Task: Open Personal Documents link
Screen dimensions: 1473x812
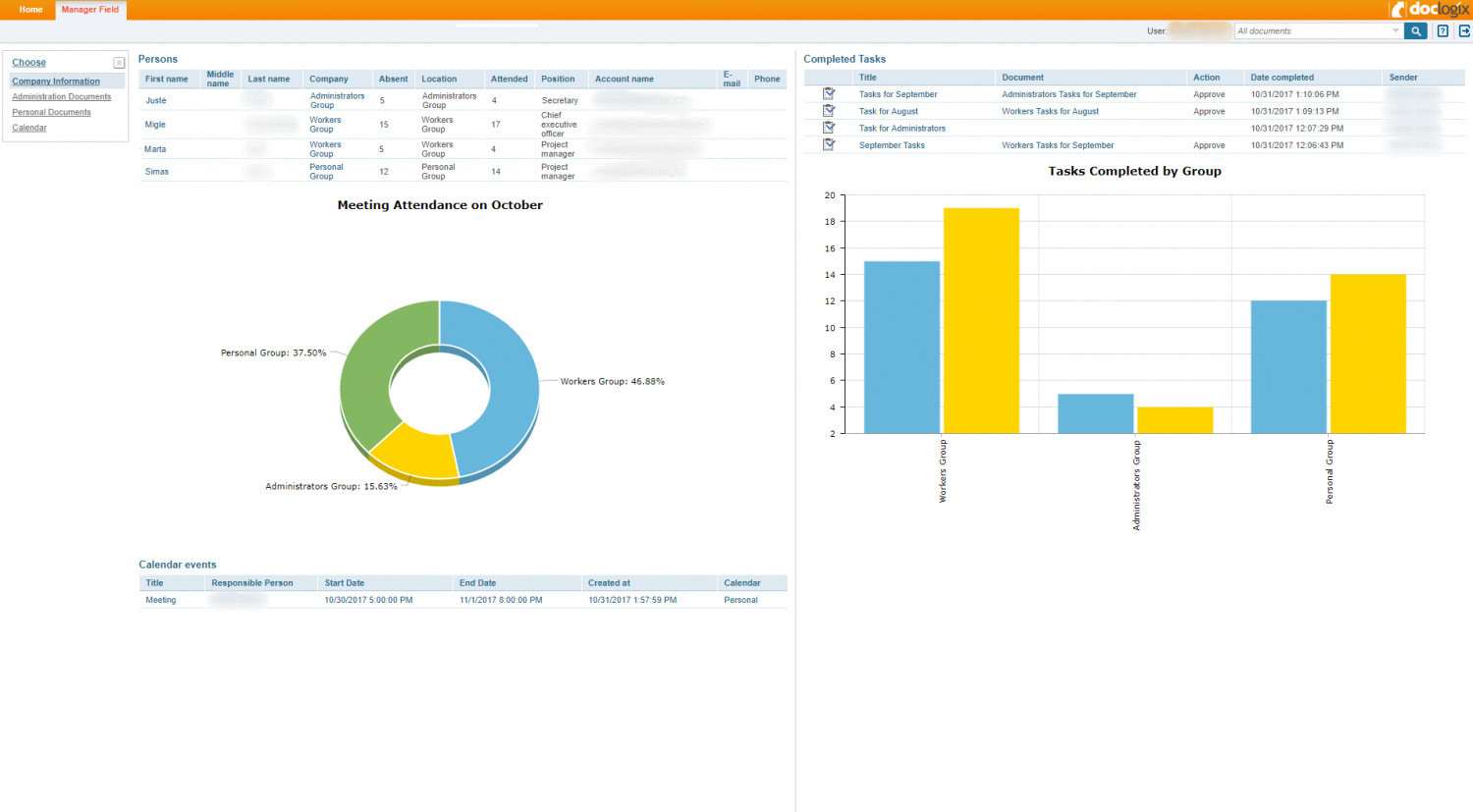Action: [51, 113]
